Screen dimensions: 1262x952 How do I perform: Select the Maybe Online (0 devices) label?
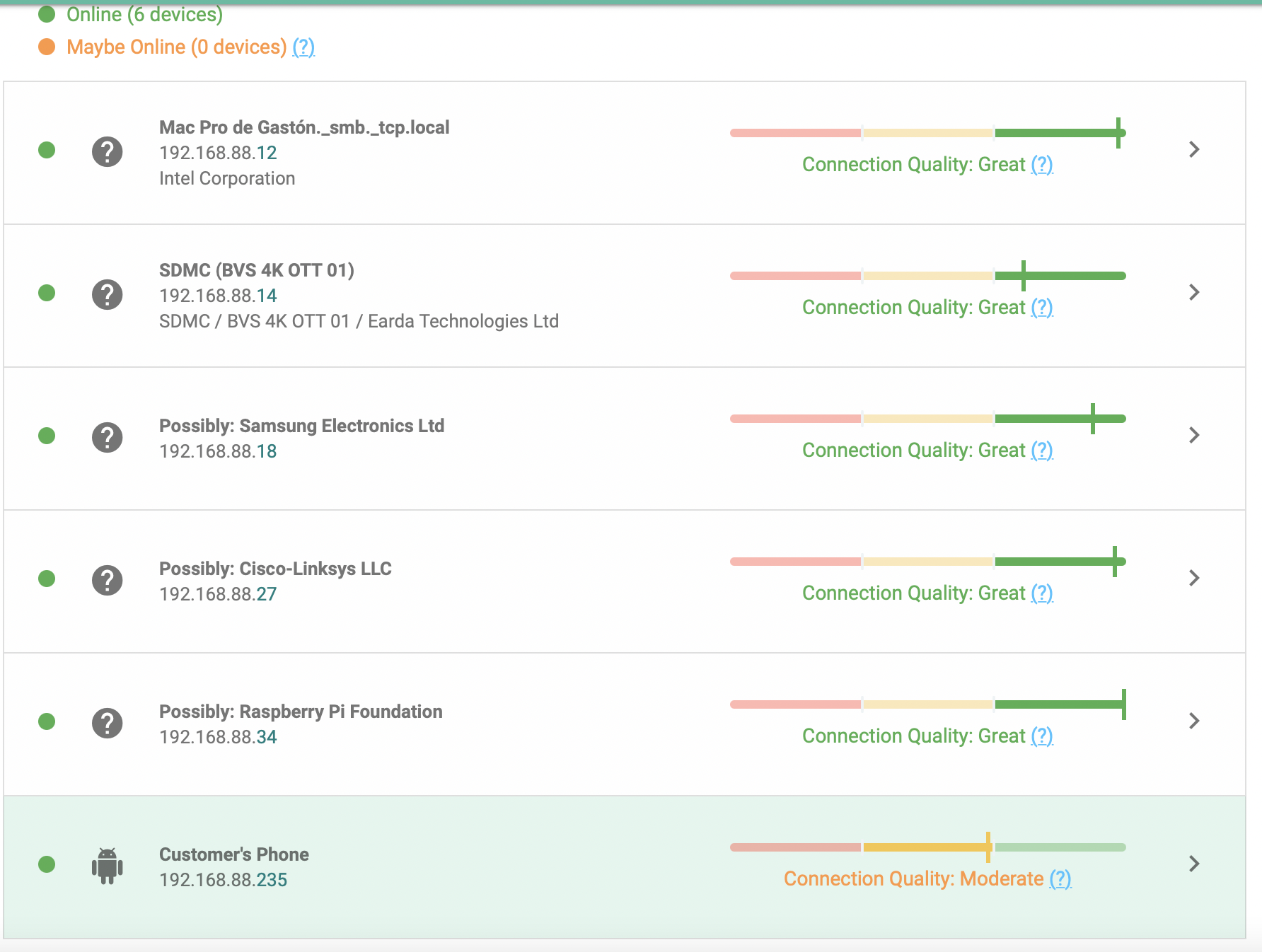pyautogui.click(x=177, y=47)
